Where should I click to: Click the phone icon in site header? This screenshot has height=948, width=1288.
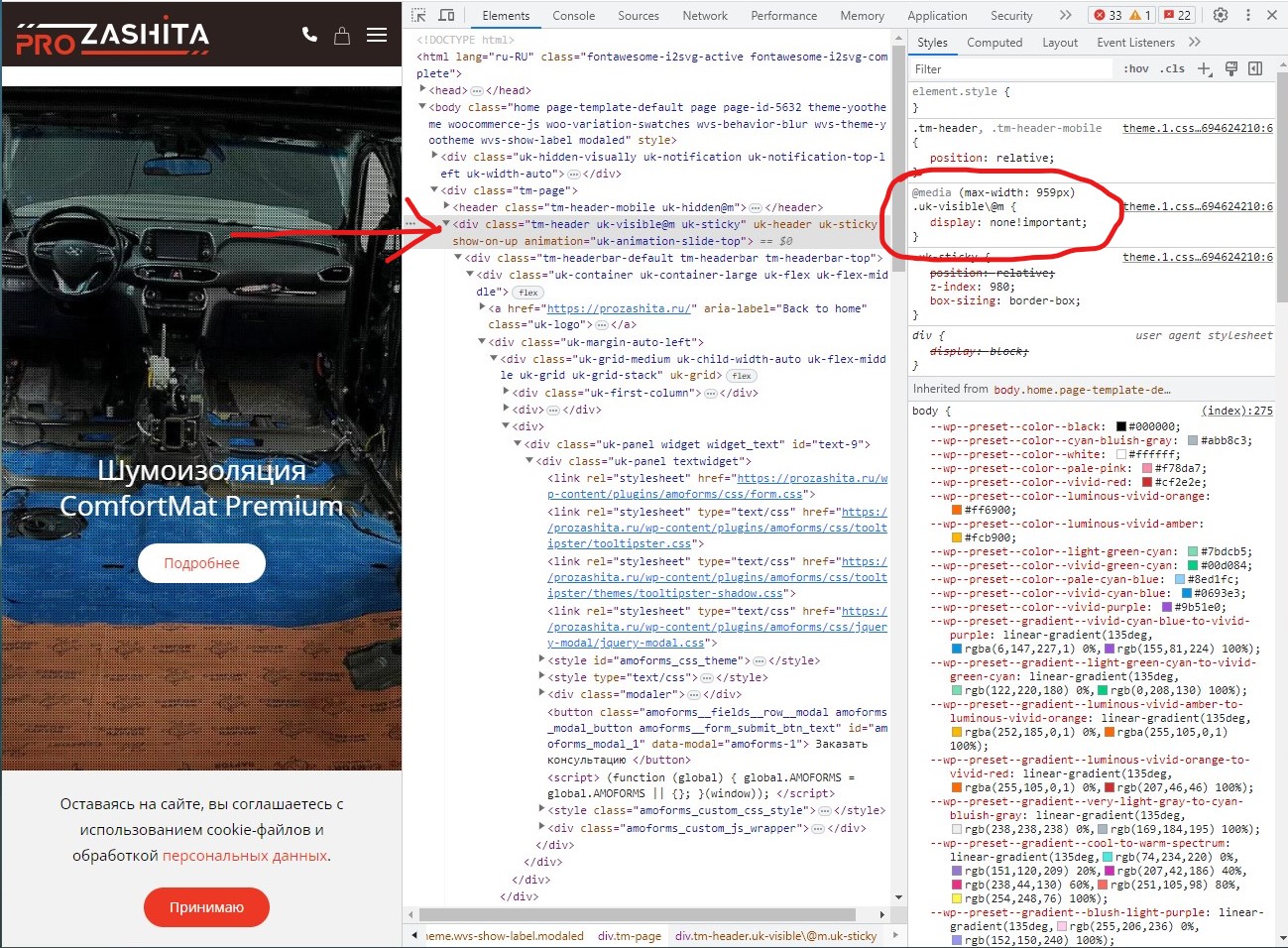309,35
